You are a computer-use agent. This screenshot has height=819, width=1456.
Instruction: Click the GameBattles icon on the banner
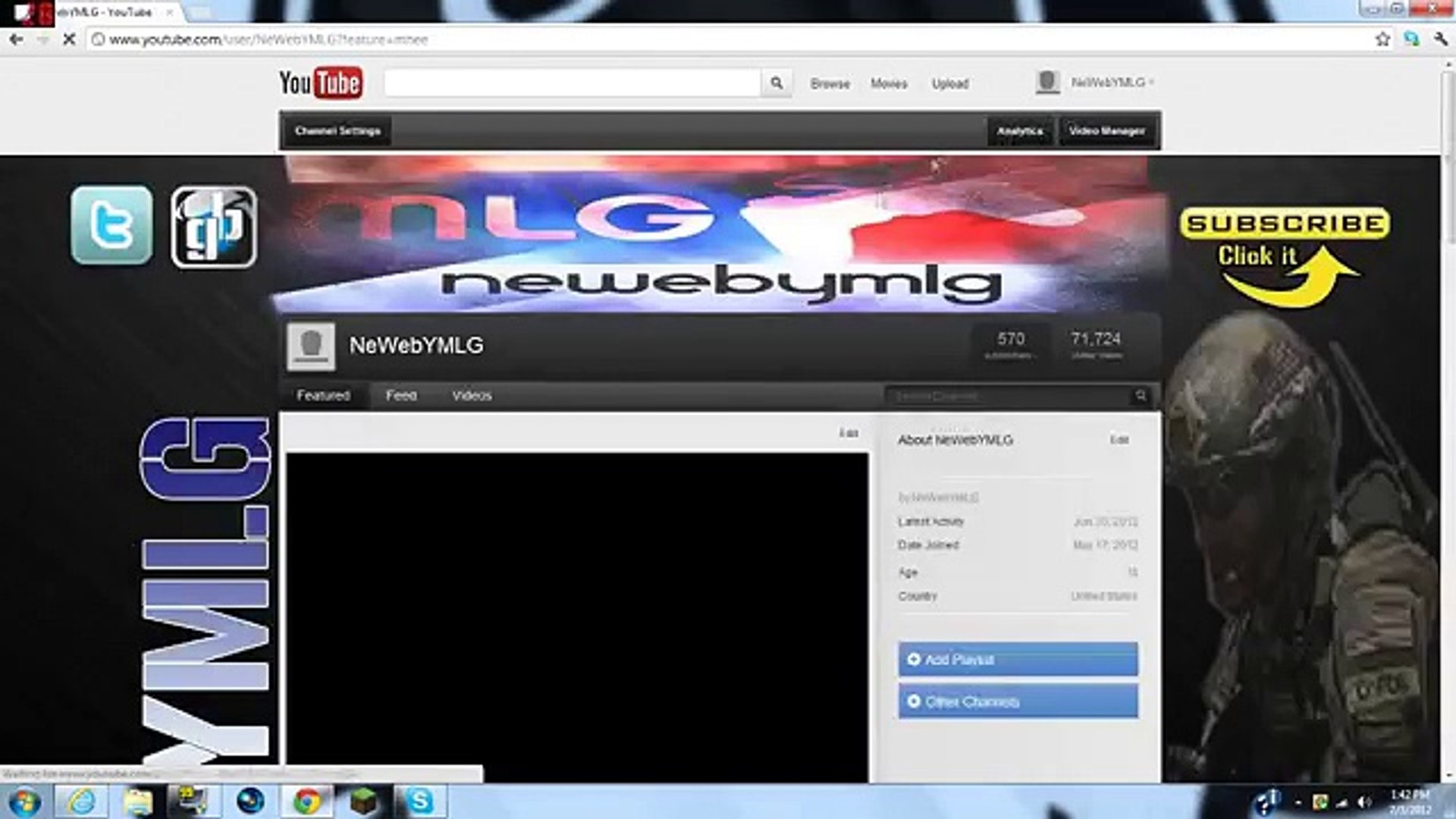click(215, 229)
